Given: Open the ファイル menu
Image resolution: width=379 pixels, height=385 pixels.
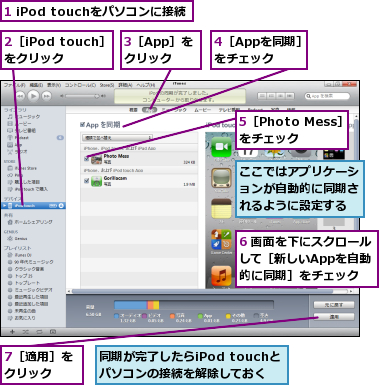Looking at the screenshot, I should point(14,85).
